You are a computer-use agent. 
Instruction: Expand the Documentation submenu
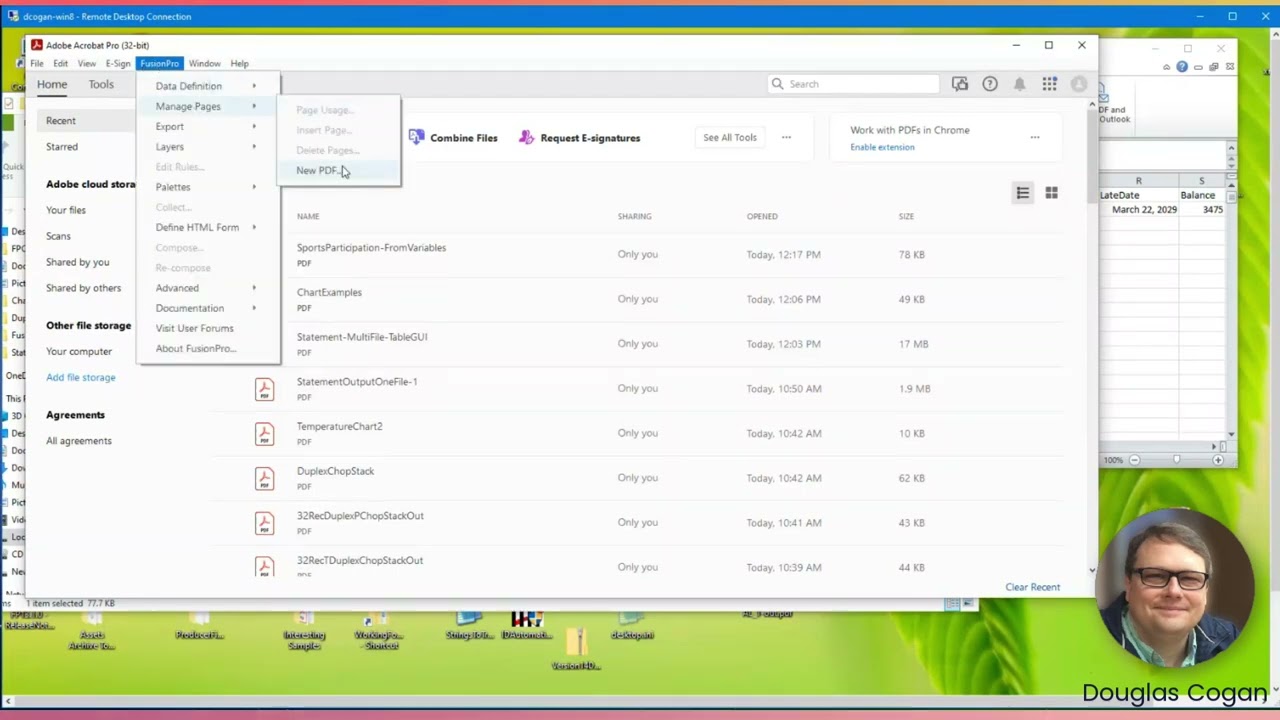(207, 308)
